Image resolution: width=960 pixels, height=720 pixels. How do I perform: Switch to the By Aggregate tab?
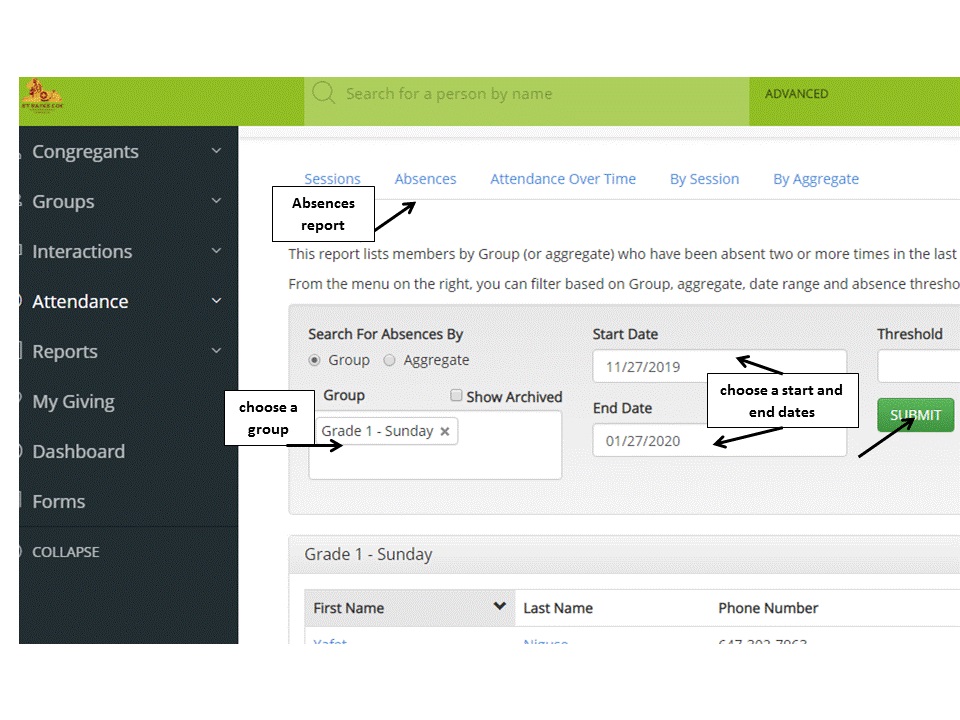pyautogui.click(x=816, y=179)
